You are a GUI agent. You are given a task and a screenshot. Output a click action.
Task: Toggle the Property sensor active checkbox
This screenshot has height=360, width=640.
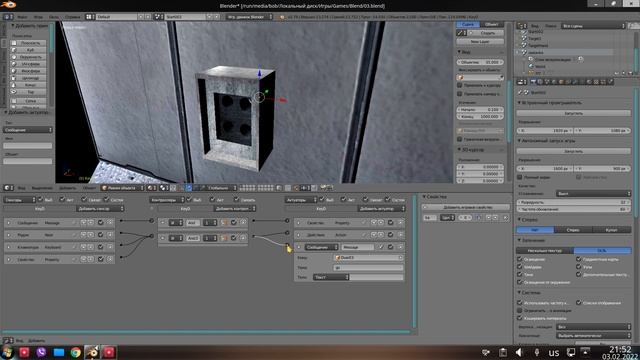coord(100,259)
